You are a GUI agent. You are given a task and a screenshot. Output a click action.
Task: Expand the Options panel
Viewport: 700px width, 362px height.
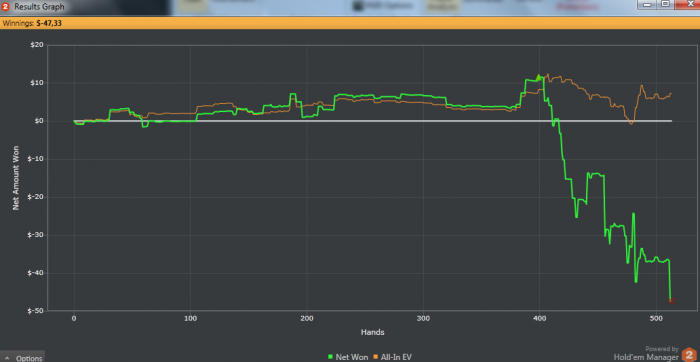[x=23, y=358]
